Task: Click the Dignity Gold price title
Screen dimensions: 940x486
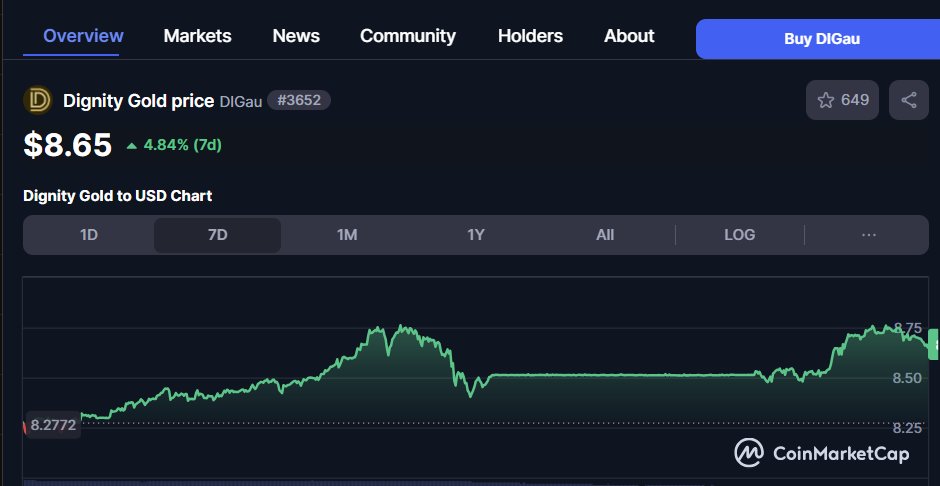Action: tap(138, 101)
